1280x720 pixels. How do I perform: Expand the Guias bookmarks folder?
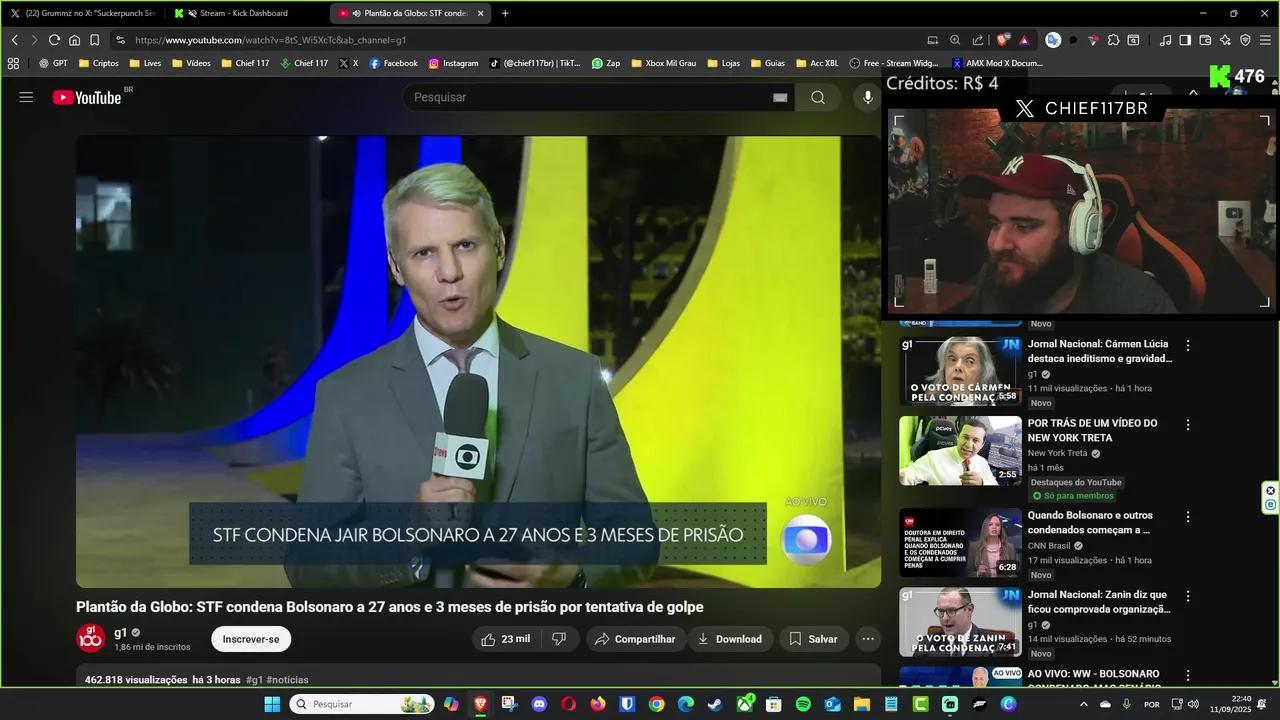pyautogui.click(x=767, y=63)
